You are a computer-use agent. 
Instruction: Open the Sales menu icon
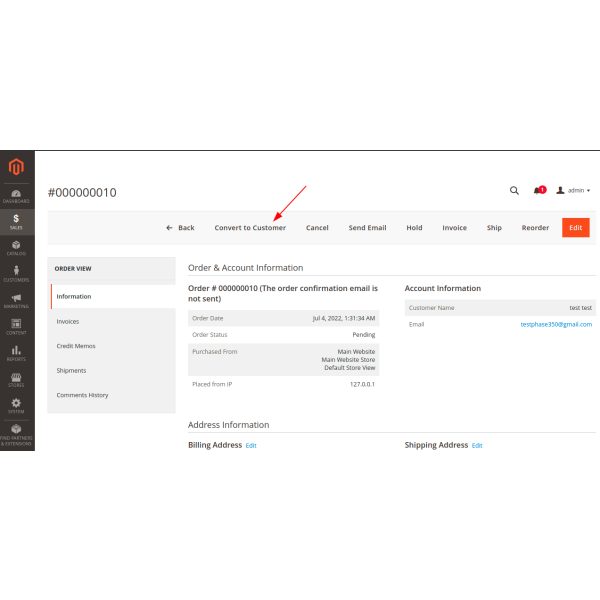(x=16, y=222)
